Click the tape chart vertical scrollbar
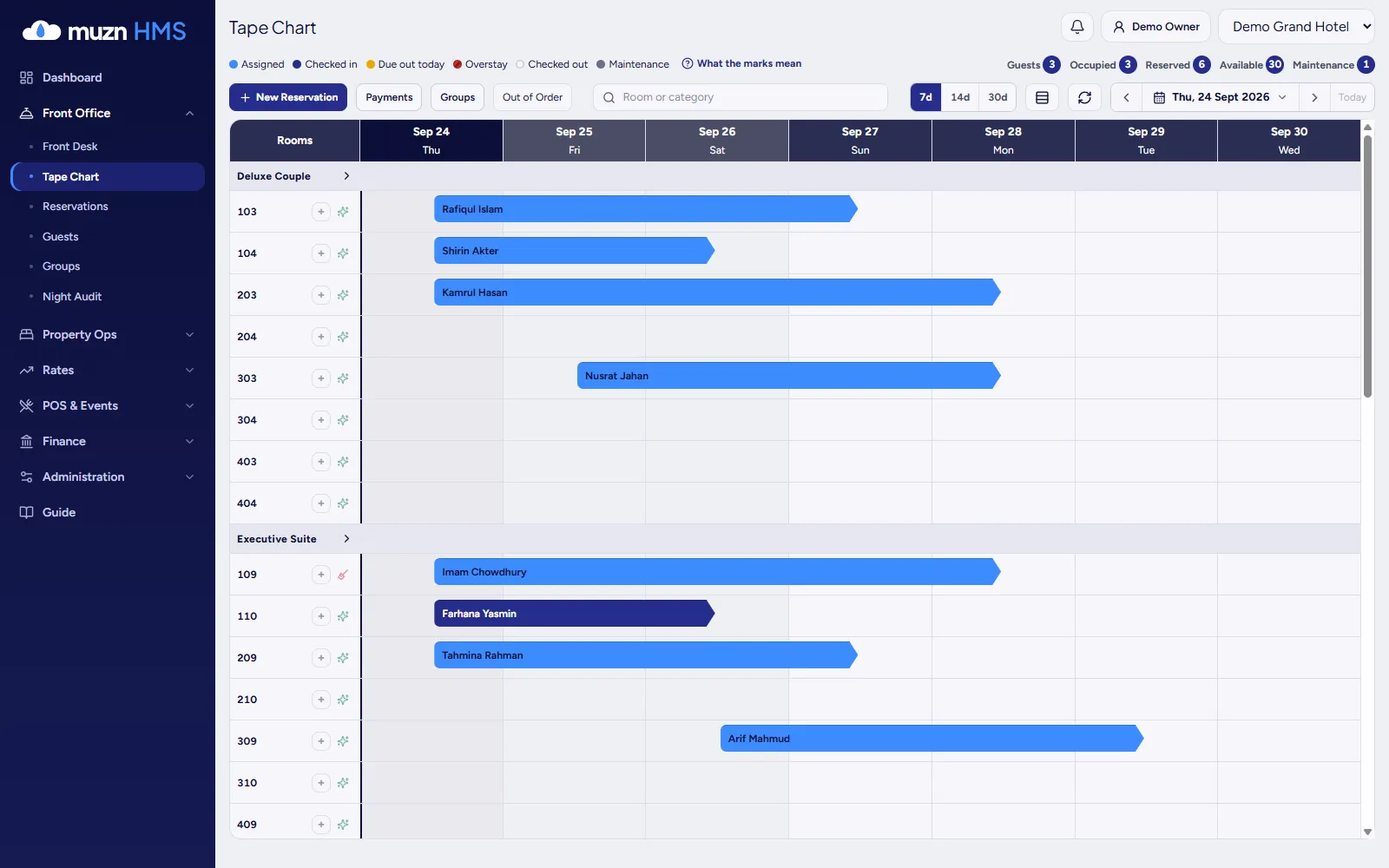The height and width of the screenshot is (868, 1389). click(x=1367, y=266)
